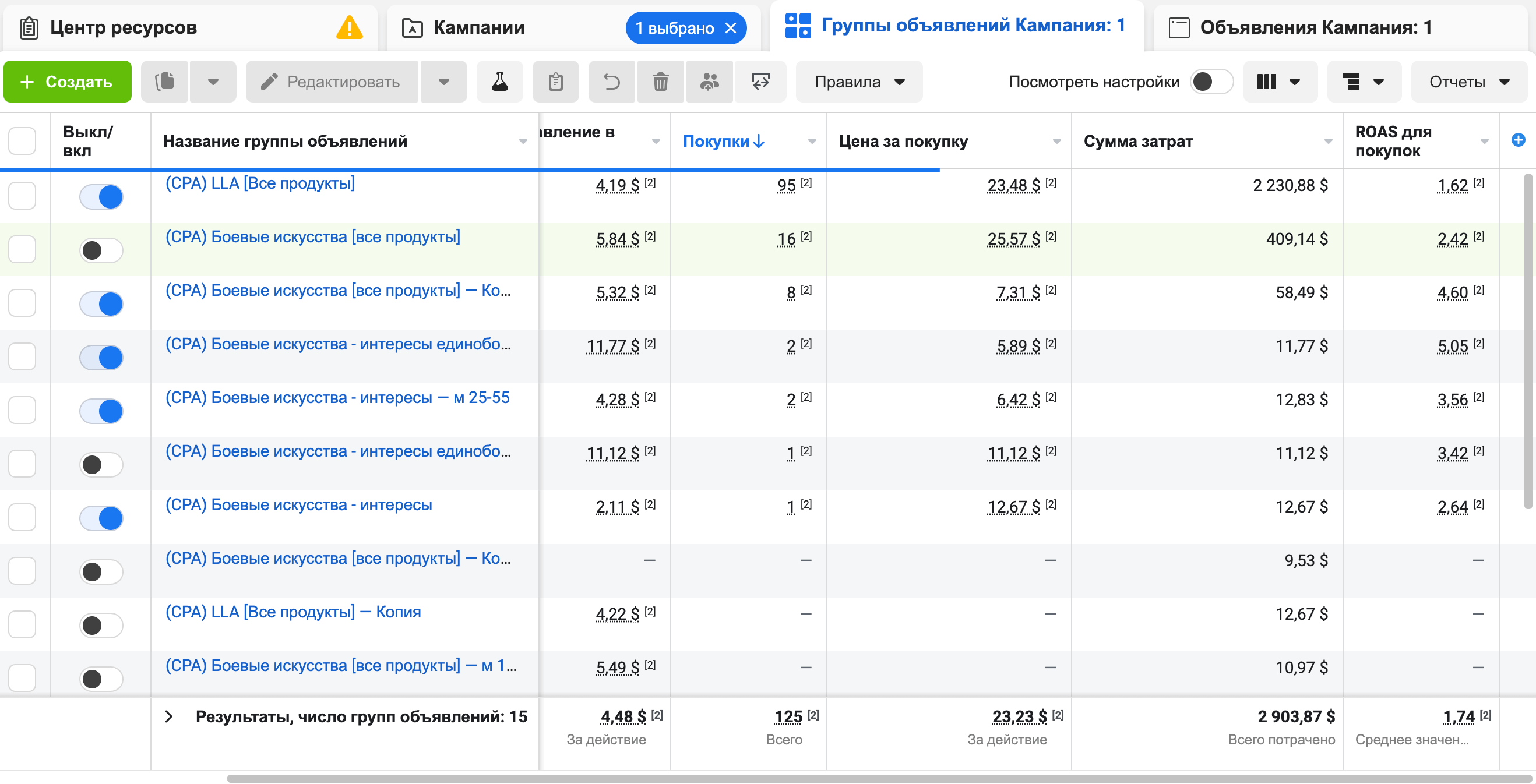
Task: Switch to Объявления Кампания: 1 tab
Action: click(x=1315, y=27)
